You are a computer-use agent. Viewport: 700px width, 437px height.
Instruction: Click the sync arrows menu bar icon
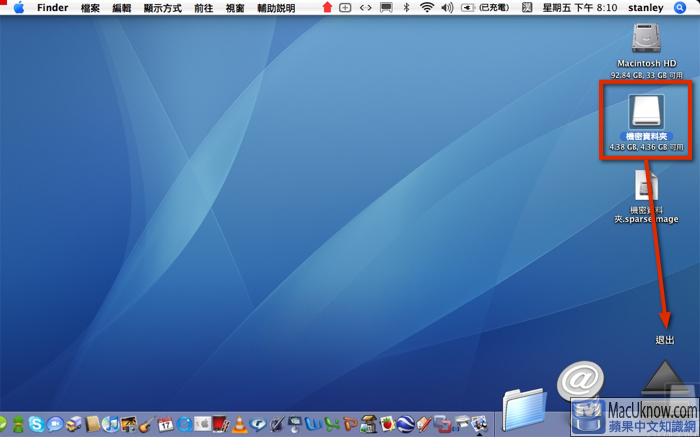click(x=365, y=8)
